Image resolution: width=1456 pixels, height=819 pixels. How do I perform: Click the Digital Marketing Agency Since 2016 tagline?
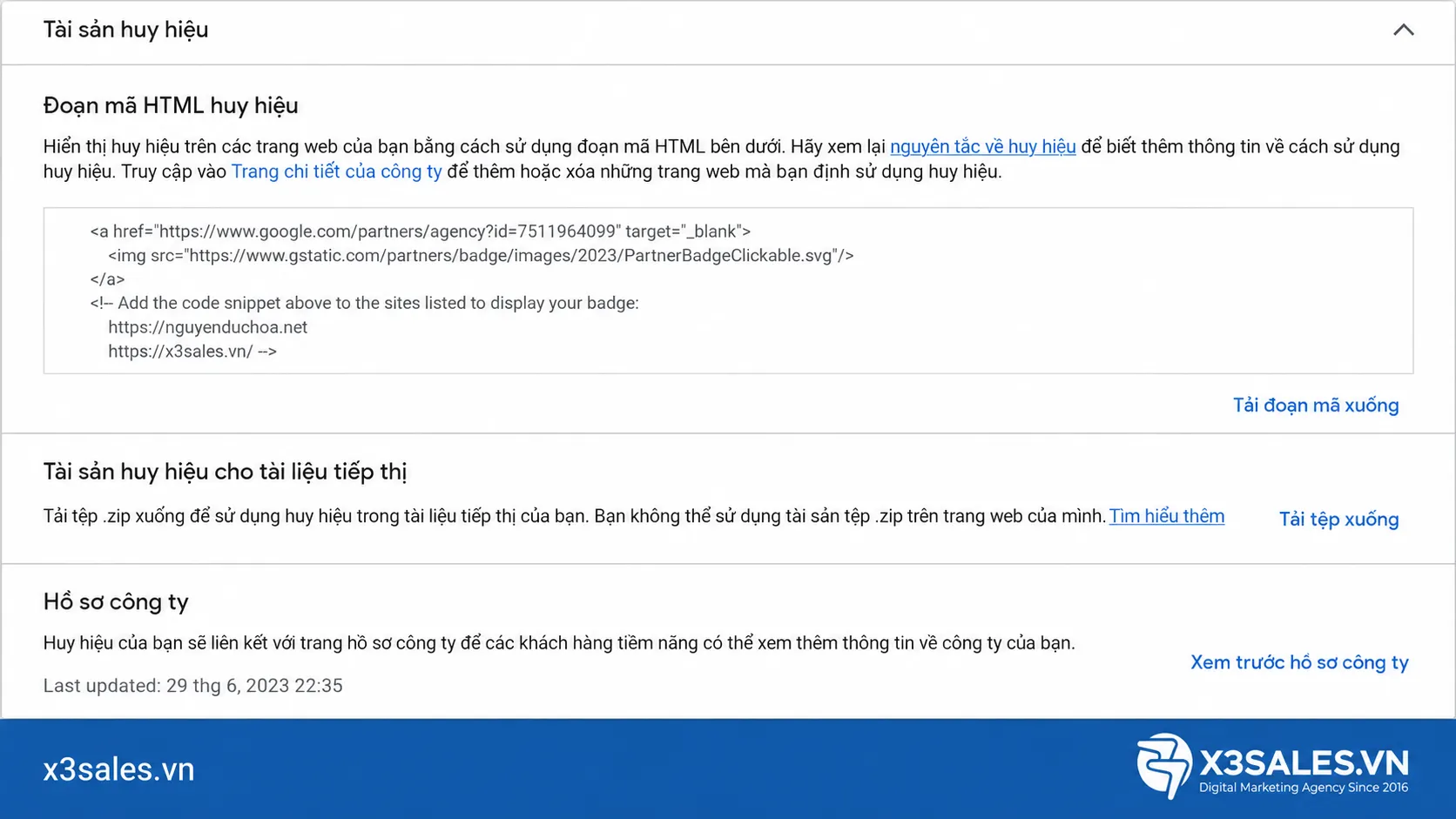pyautogui.click(x=1303, y=788)
